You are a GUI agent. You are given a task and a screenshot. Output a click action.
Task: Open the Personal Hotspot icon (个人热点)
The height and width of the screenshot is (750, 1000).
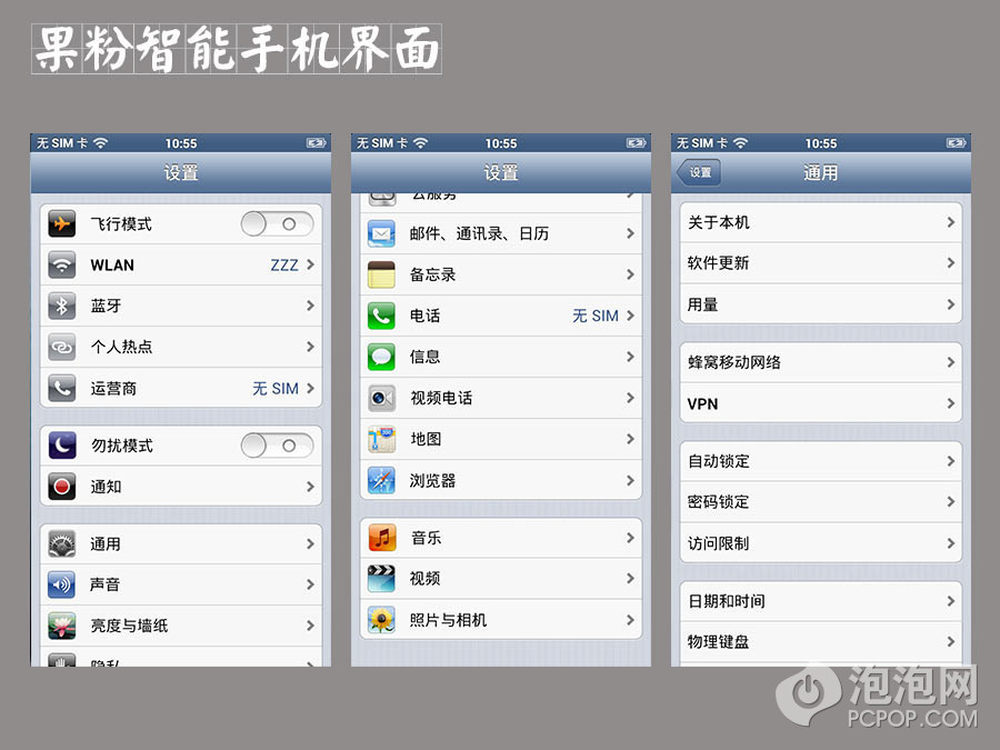click(62, 347)
